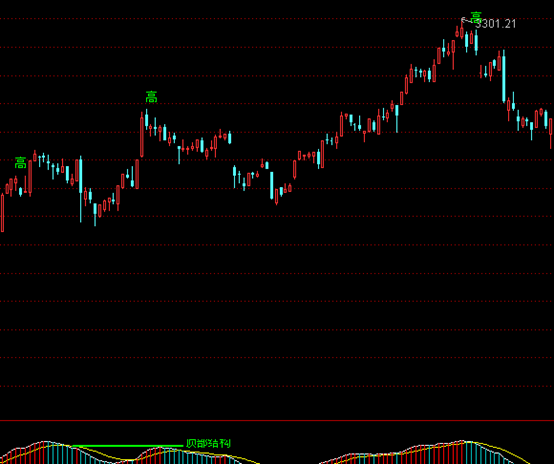Click the peak red candle directly below the arrow tip
The width and height of the screenshot is (554, 464).
462,29
